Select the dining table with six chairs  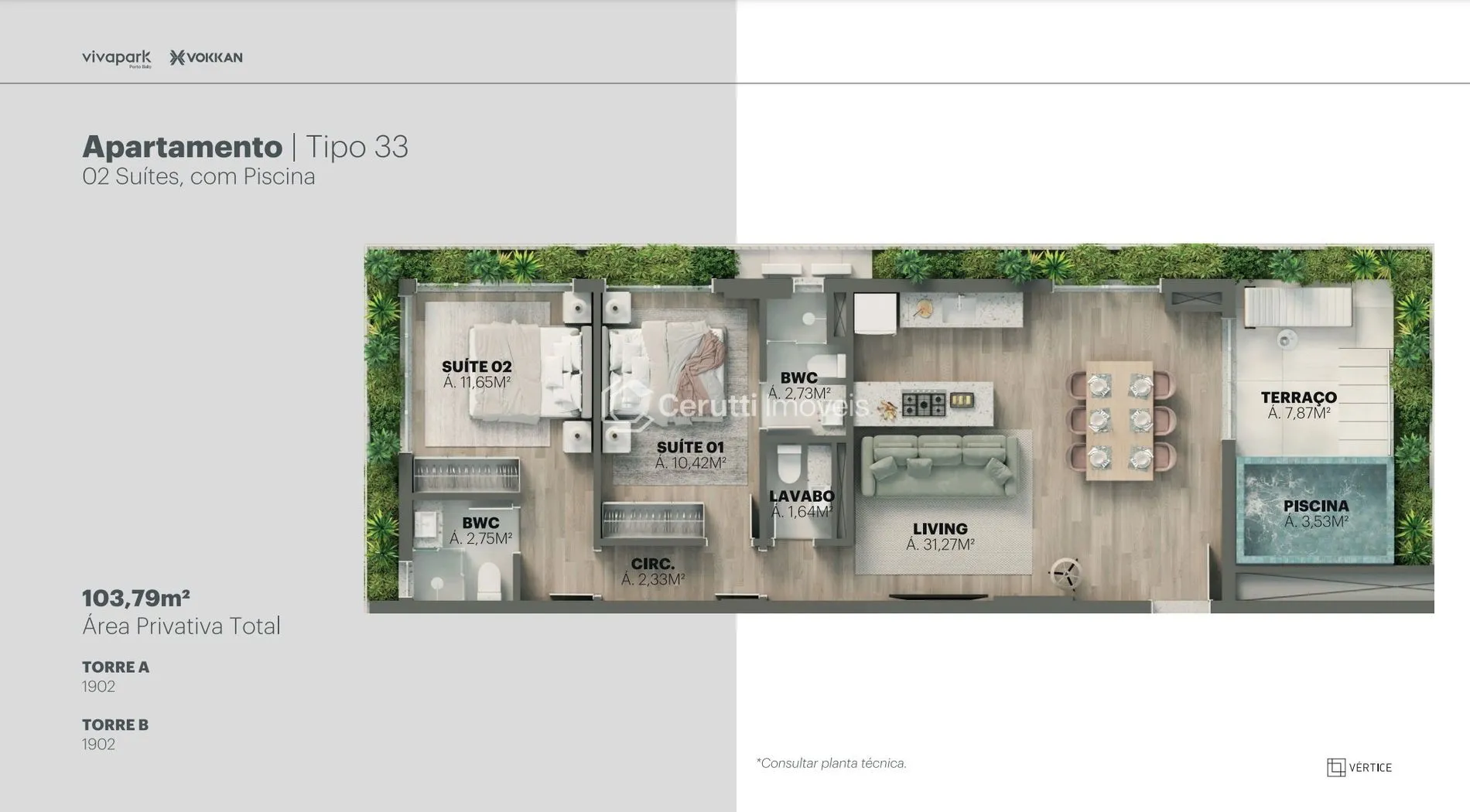tap(1120, 421)
